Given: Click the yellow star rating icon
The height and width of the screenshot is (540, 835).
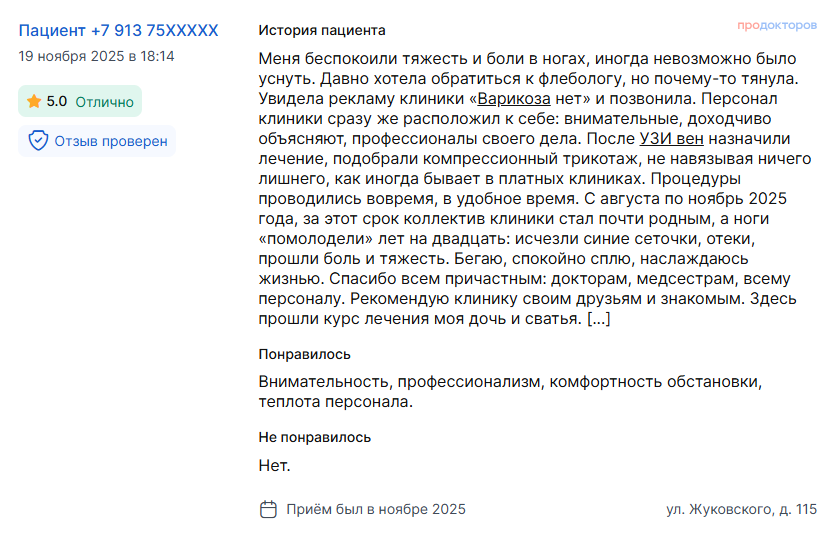Looking at the screenshot, I should coord(34,101).
